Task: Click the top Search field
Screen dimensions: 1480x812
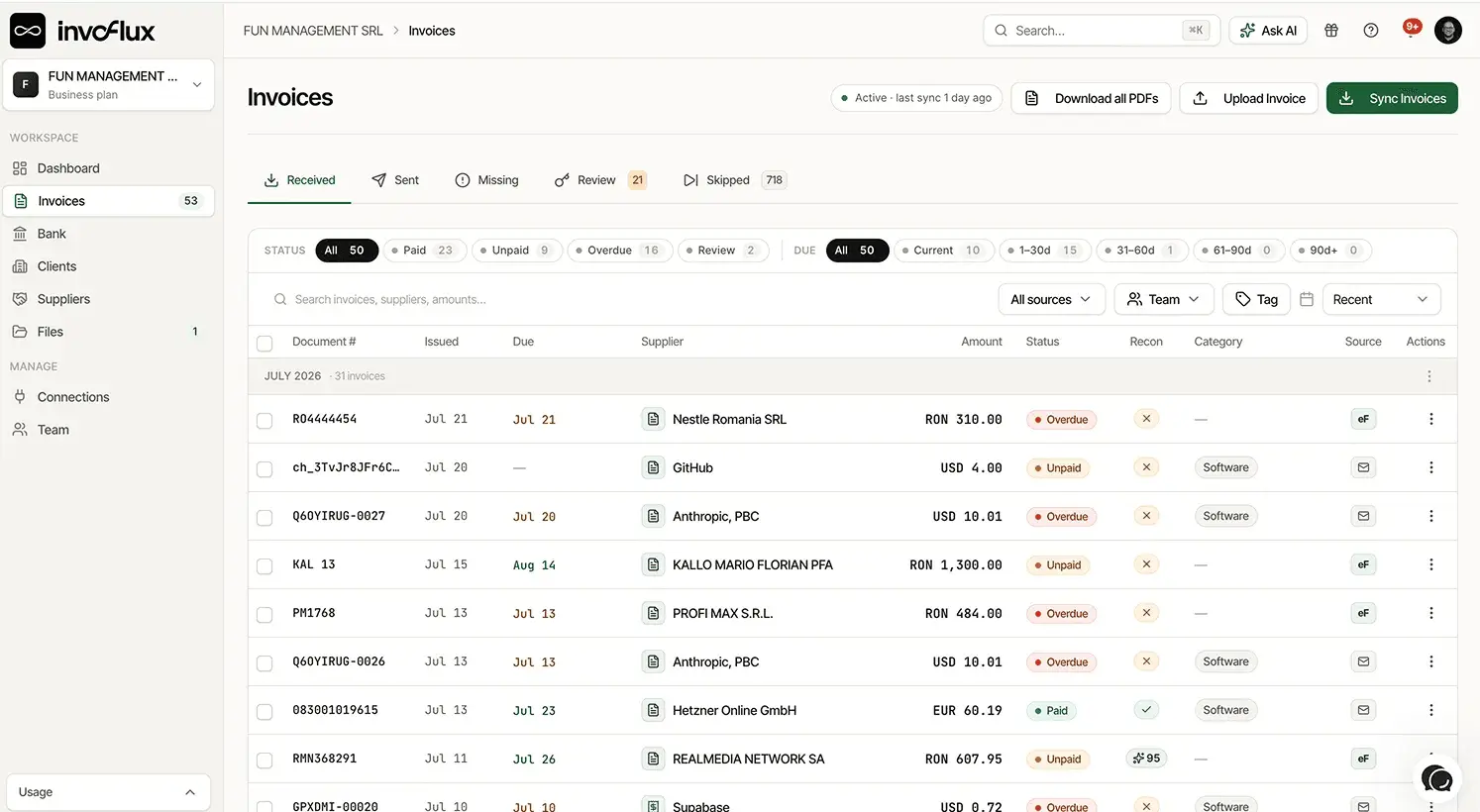Action: point(1102,31)
